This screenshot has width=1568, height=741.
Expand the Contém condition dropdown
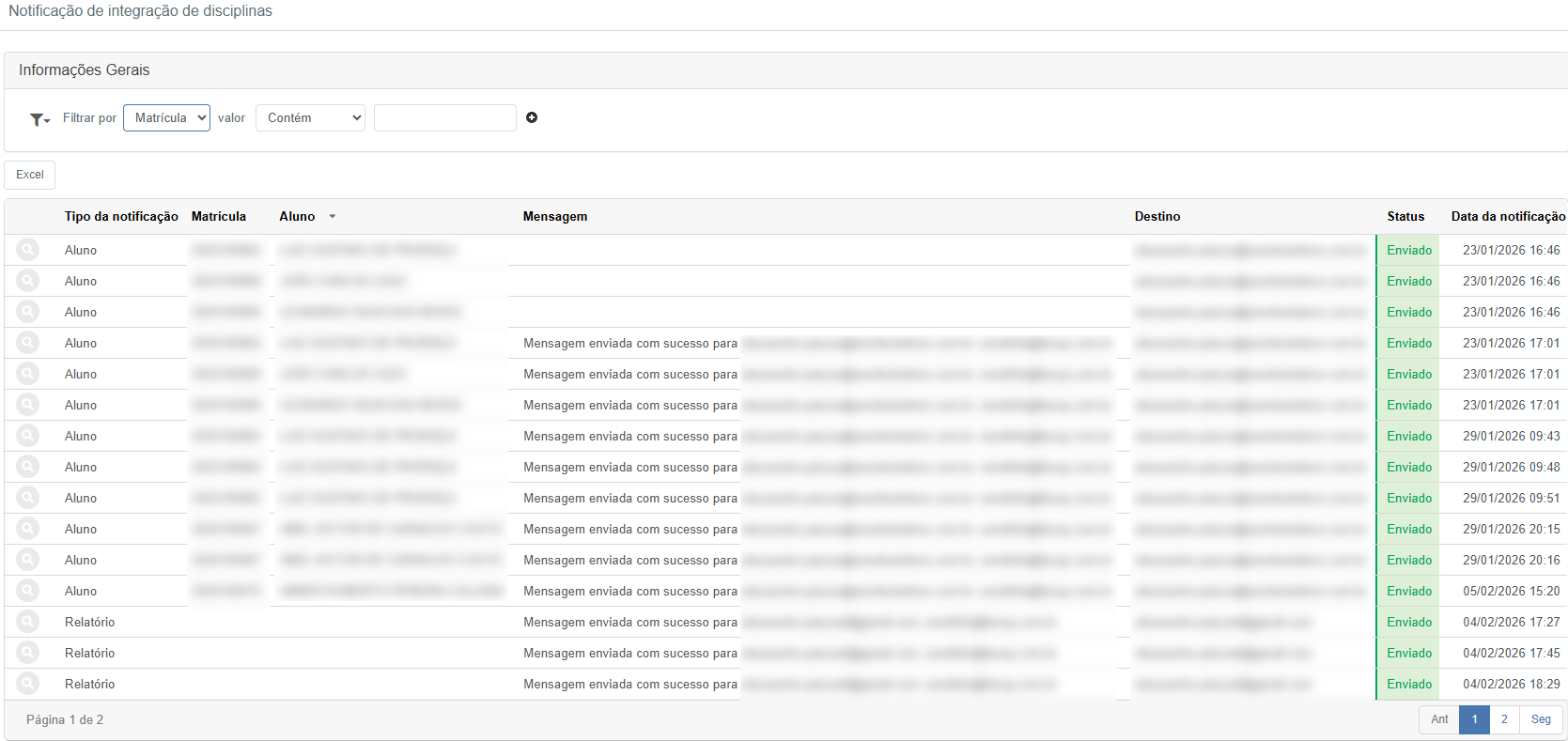tap(310, 117)
